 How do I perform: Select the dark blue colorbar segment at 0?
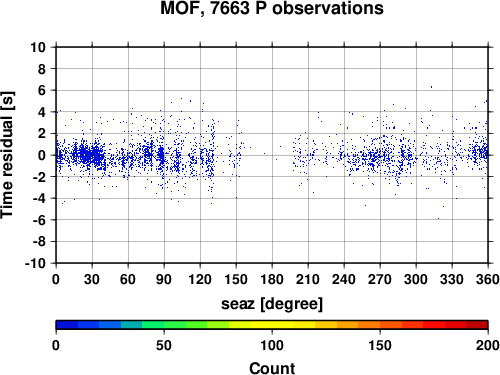point(67,325)
